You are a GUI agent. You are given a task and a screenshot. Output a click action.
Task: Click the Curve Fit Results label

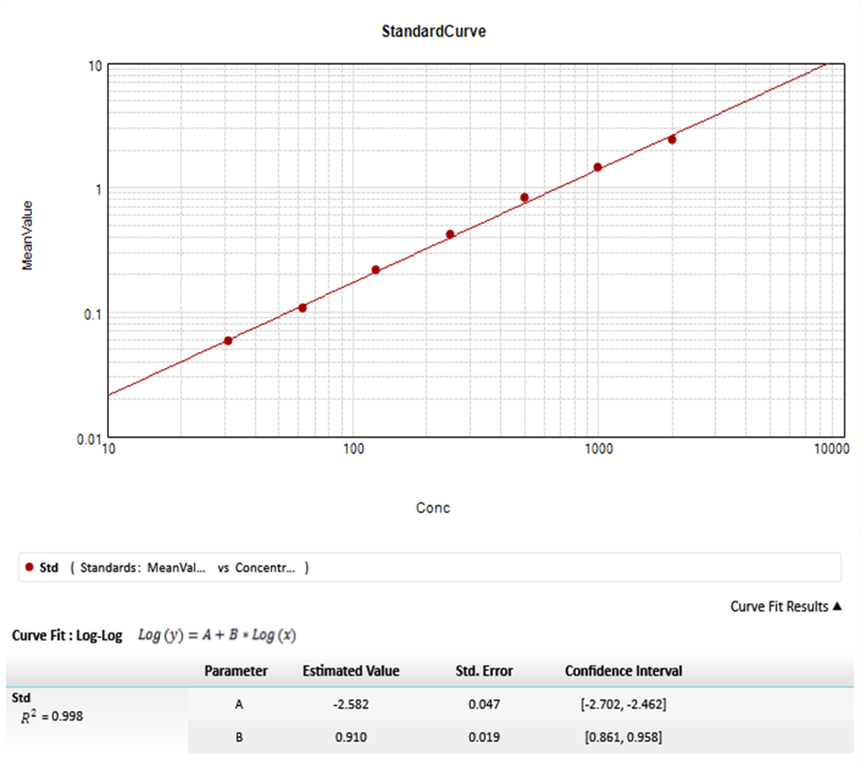(x=779, y=607)
